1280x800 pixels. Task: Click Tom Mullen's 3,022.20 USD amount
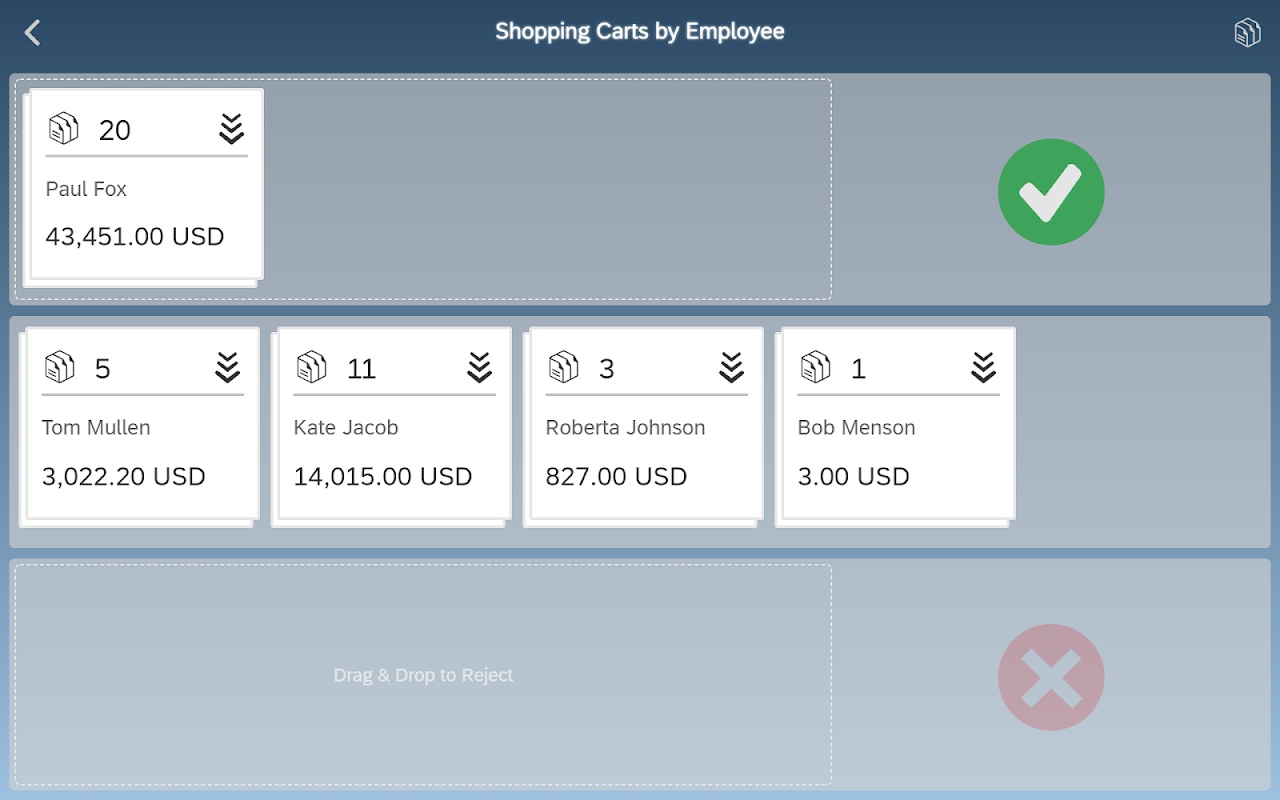point(124,477)
